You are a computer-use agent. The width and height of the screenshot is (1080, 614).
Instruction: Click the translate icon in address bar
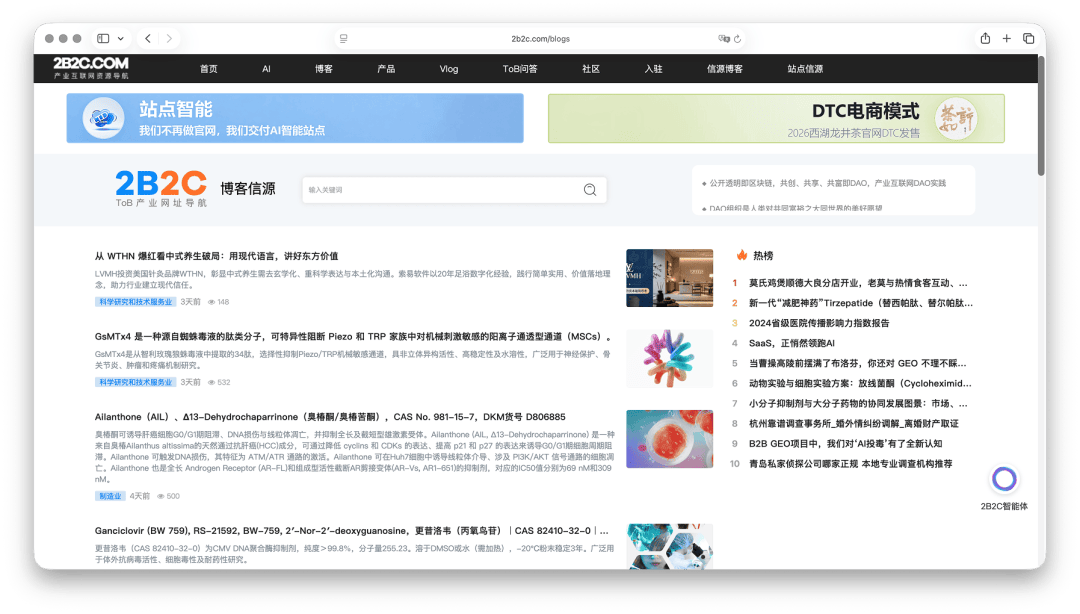point(723,39)
